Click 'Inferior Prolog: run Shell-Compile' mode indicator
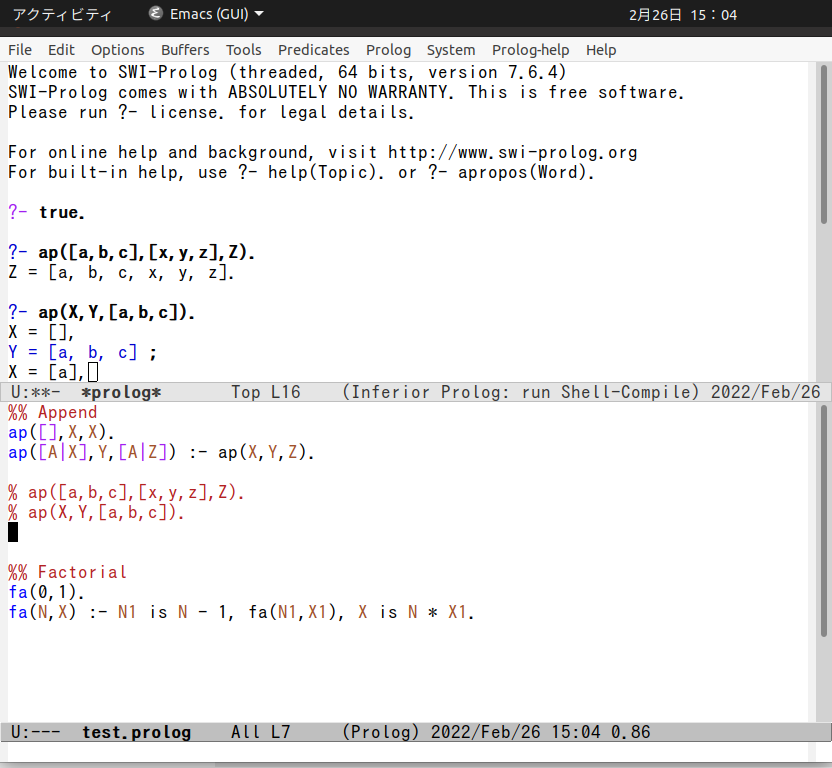 pyautogui.click(x=521, y=392)
